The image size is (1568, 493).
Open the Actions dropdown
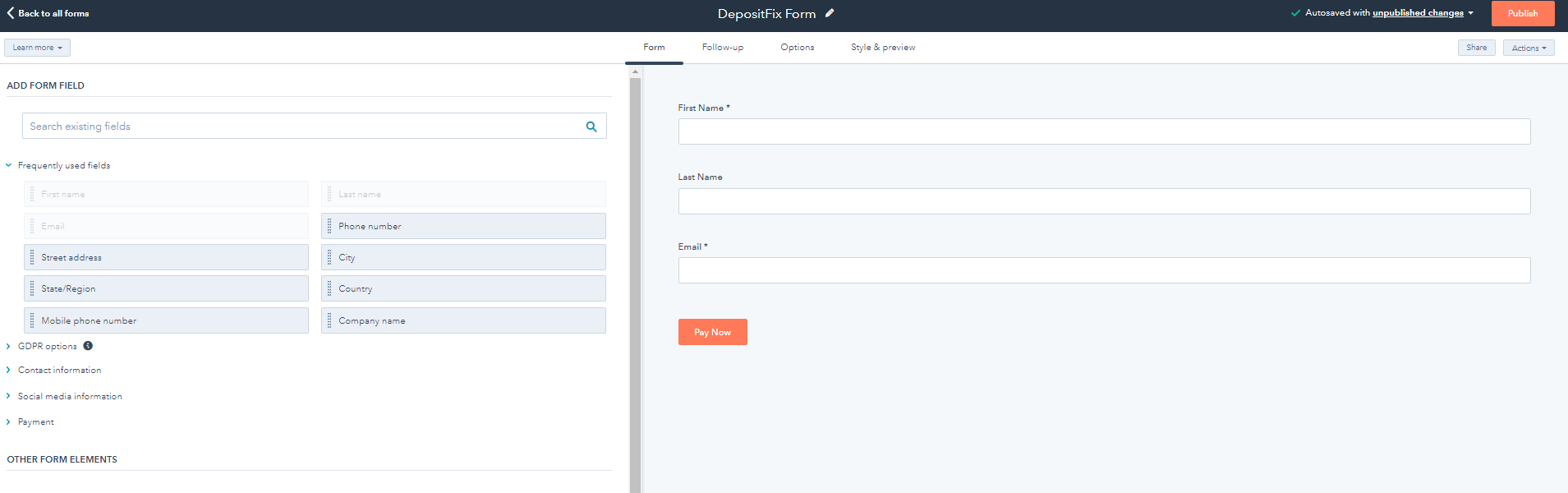click(x=1529, y=48)
